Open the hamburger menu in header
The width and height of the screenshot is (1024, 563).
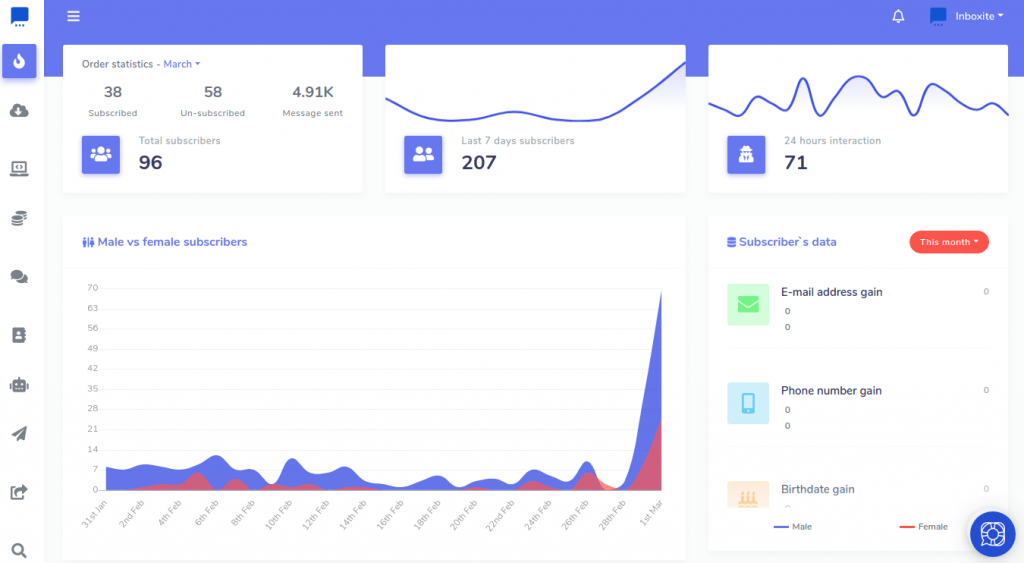pyautogui.click(x=73, y=16)
